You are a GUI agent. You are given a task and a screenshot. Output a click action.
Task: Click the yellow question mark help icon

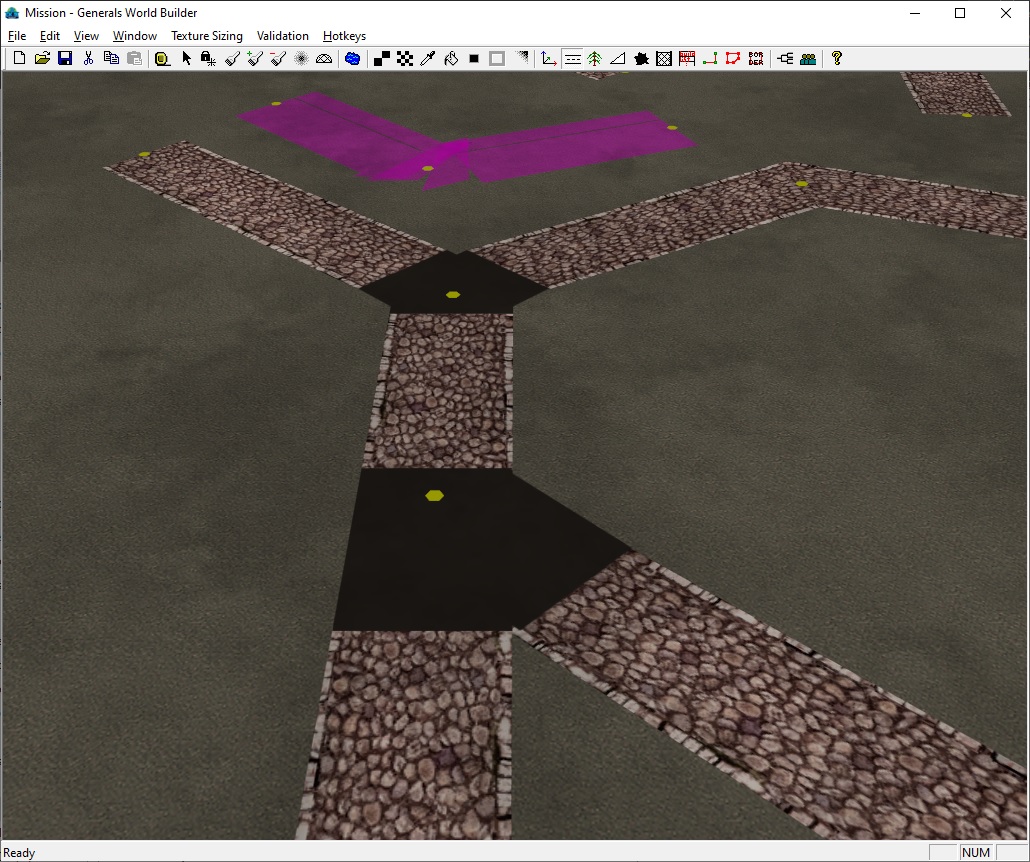[x=836, y=58]
